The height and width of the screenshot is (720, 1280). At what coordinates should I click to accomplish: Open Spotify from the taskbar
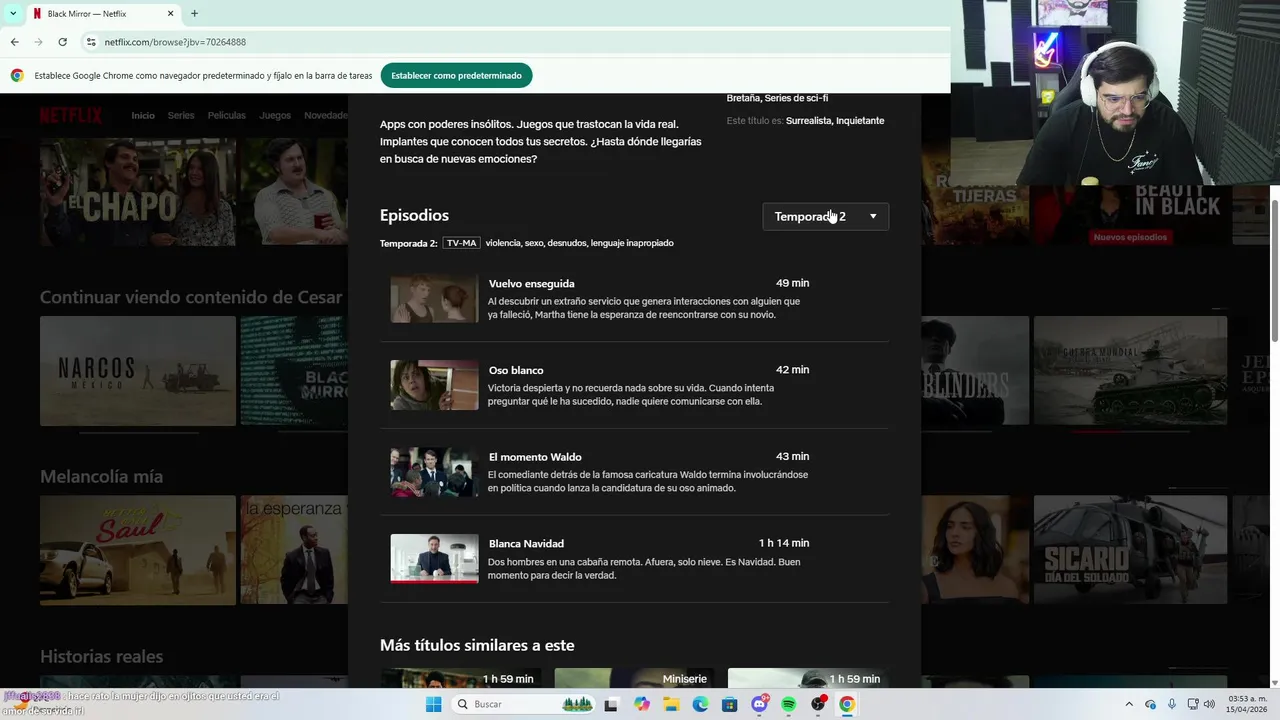788,704
